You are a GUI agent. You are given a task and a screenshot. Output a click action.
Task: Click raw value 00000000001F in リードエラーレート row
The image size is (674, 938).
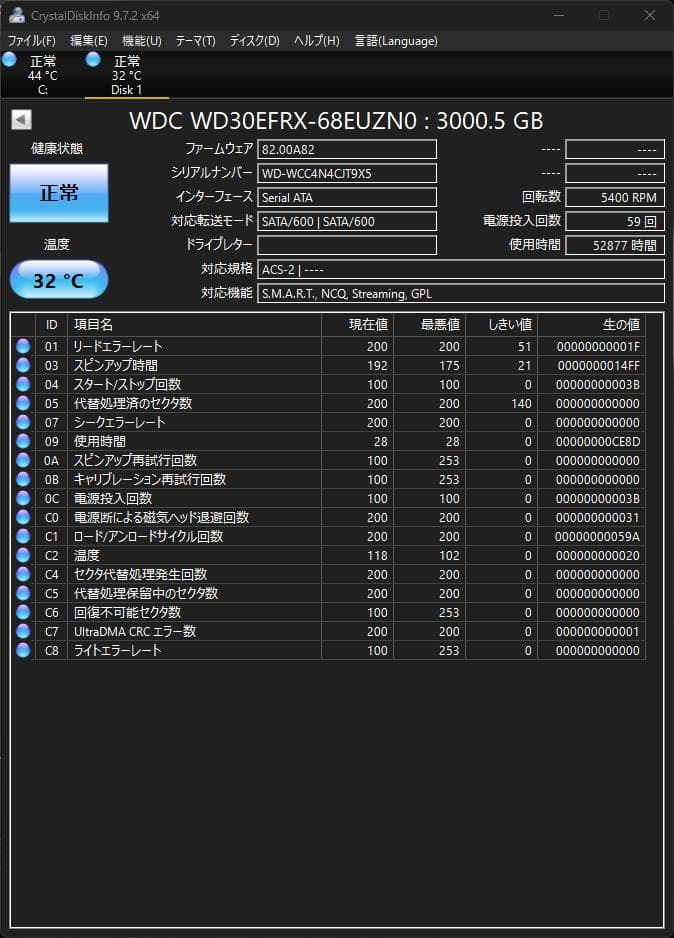click(598, 346)
